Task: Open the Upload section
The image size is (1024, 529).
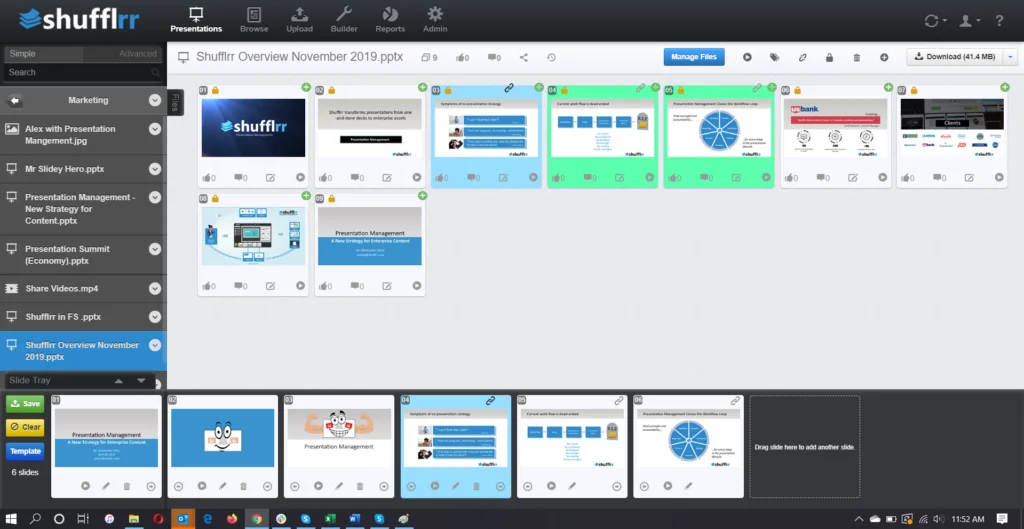Action: coord(299,20)
